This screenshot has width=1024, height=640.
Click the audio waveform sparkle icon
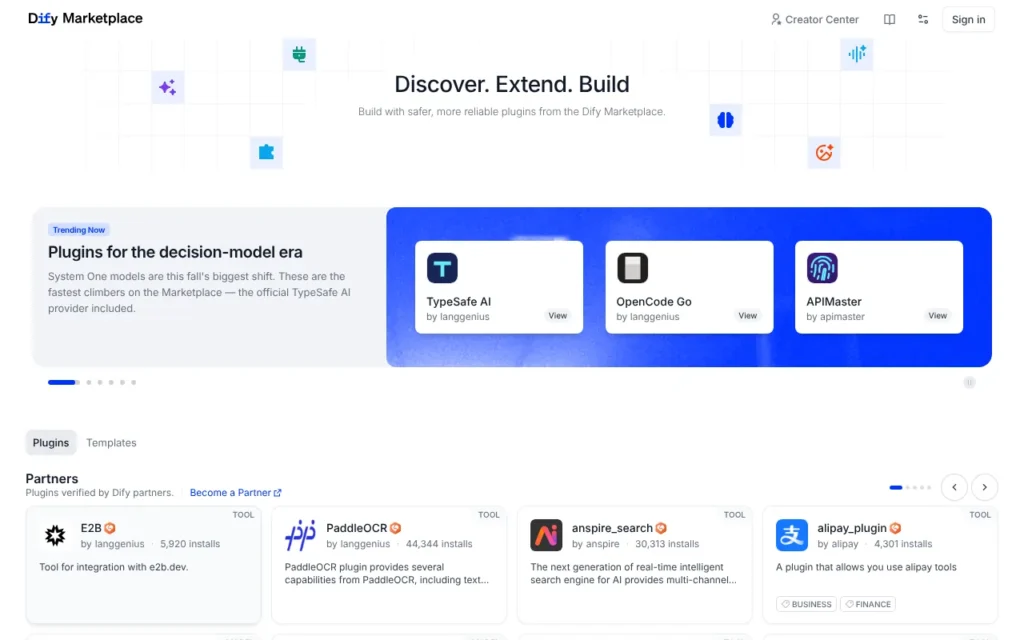[857, 54]
